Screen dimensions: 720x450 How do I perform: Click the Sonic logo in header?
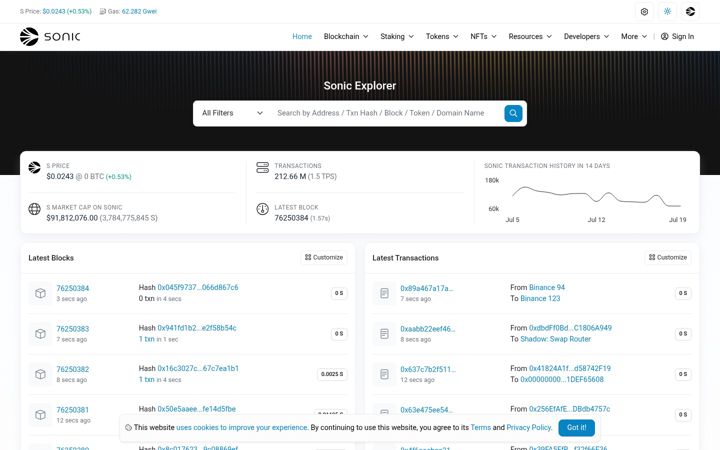(50, 37)
